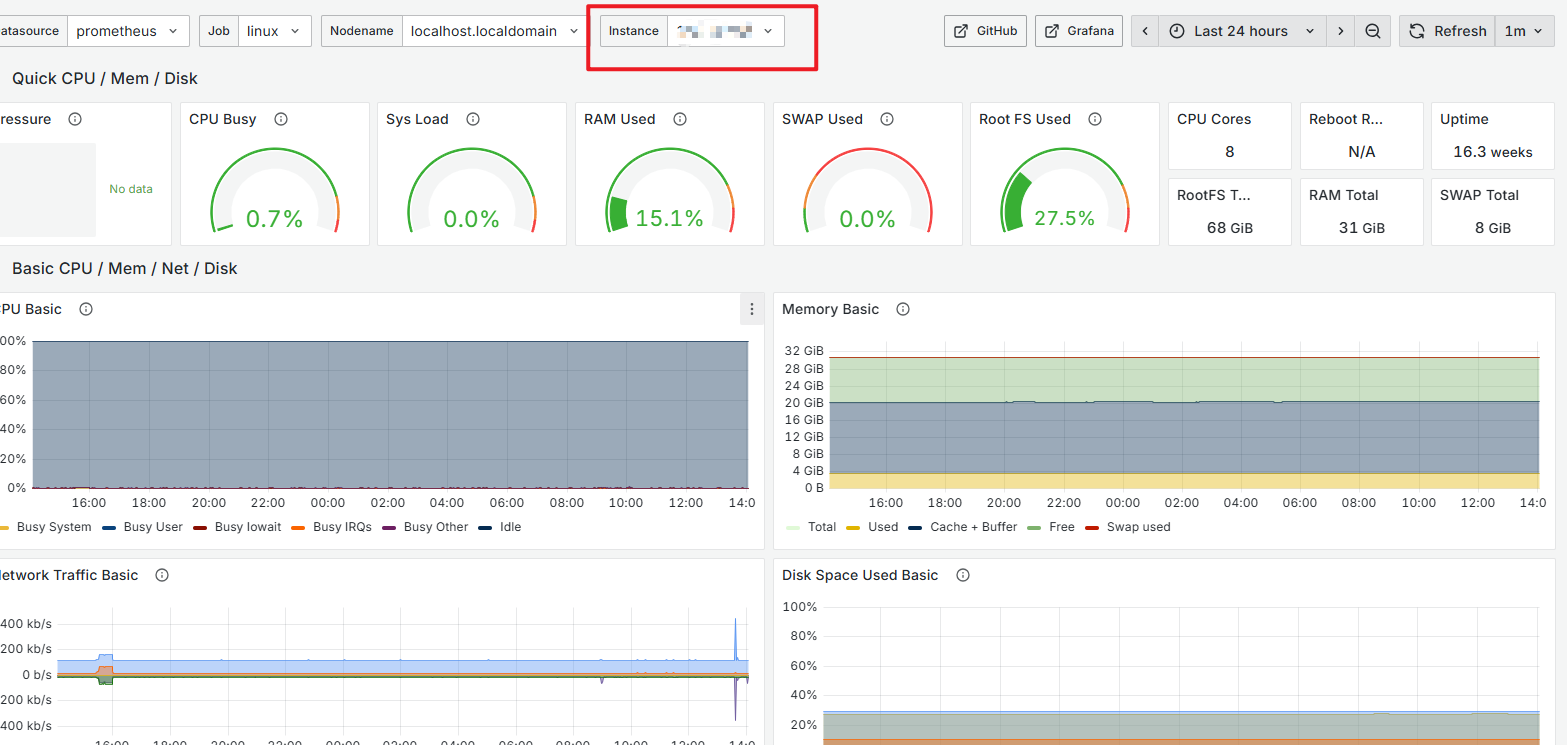
Task: Open the 1m refresh interval dropdown
Action: (1525, 31)
